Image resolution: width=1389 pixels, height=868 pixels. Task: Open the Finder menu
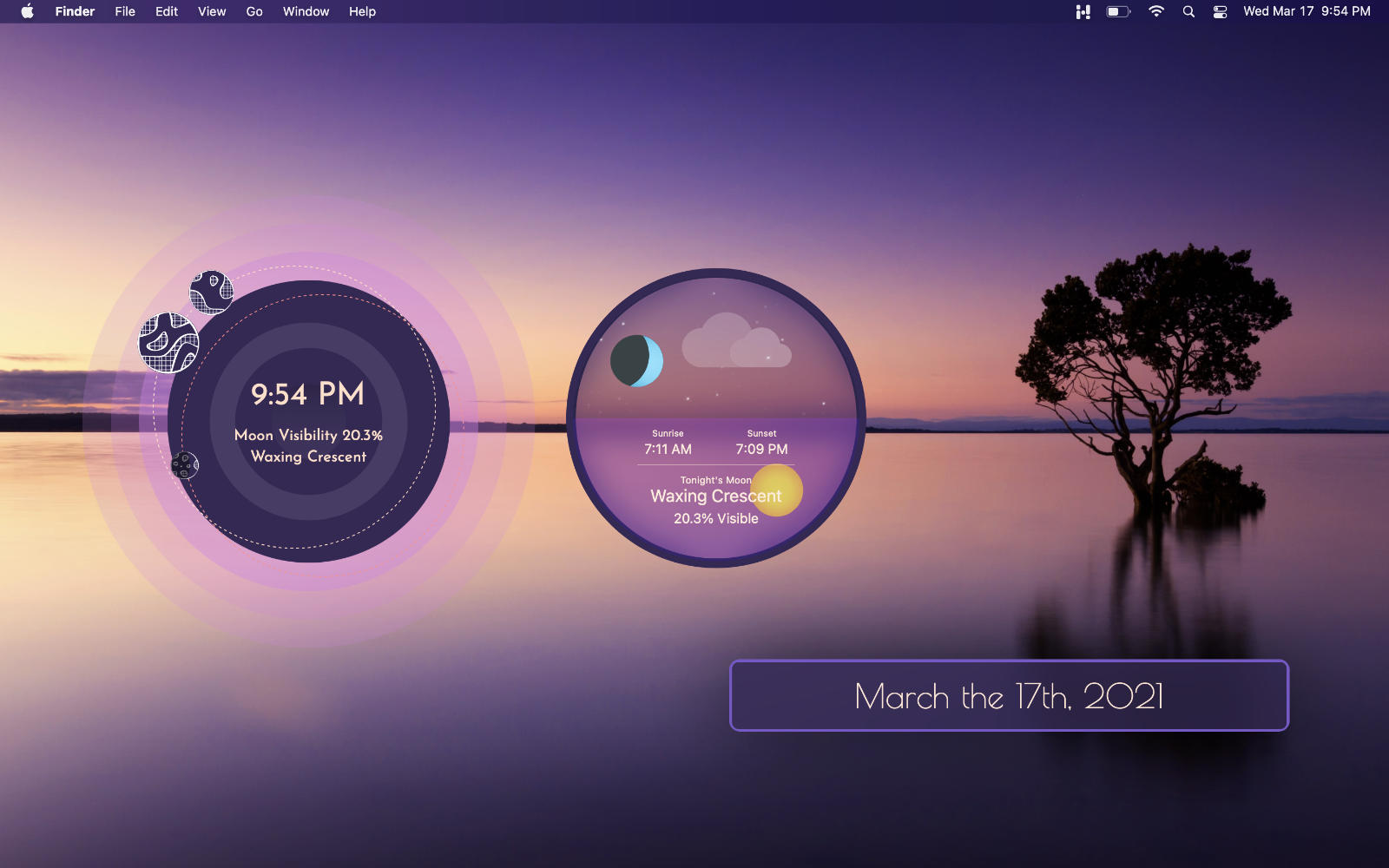[75, 11]
